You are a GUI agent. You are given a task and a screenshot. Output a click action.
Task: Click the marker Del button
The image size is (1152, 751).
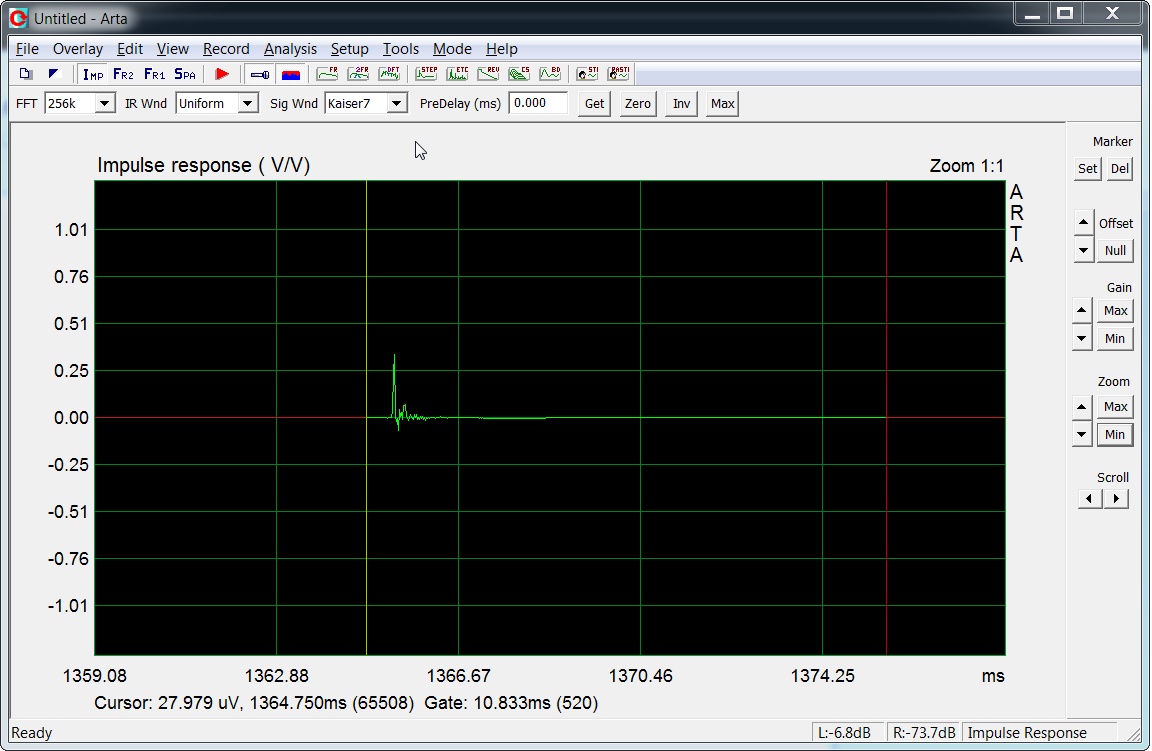click(x=1120, y=169)
